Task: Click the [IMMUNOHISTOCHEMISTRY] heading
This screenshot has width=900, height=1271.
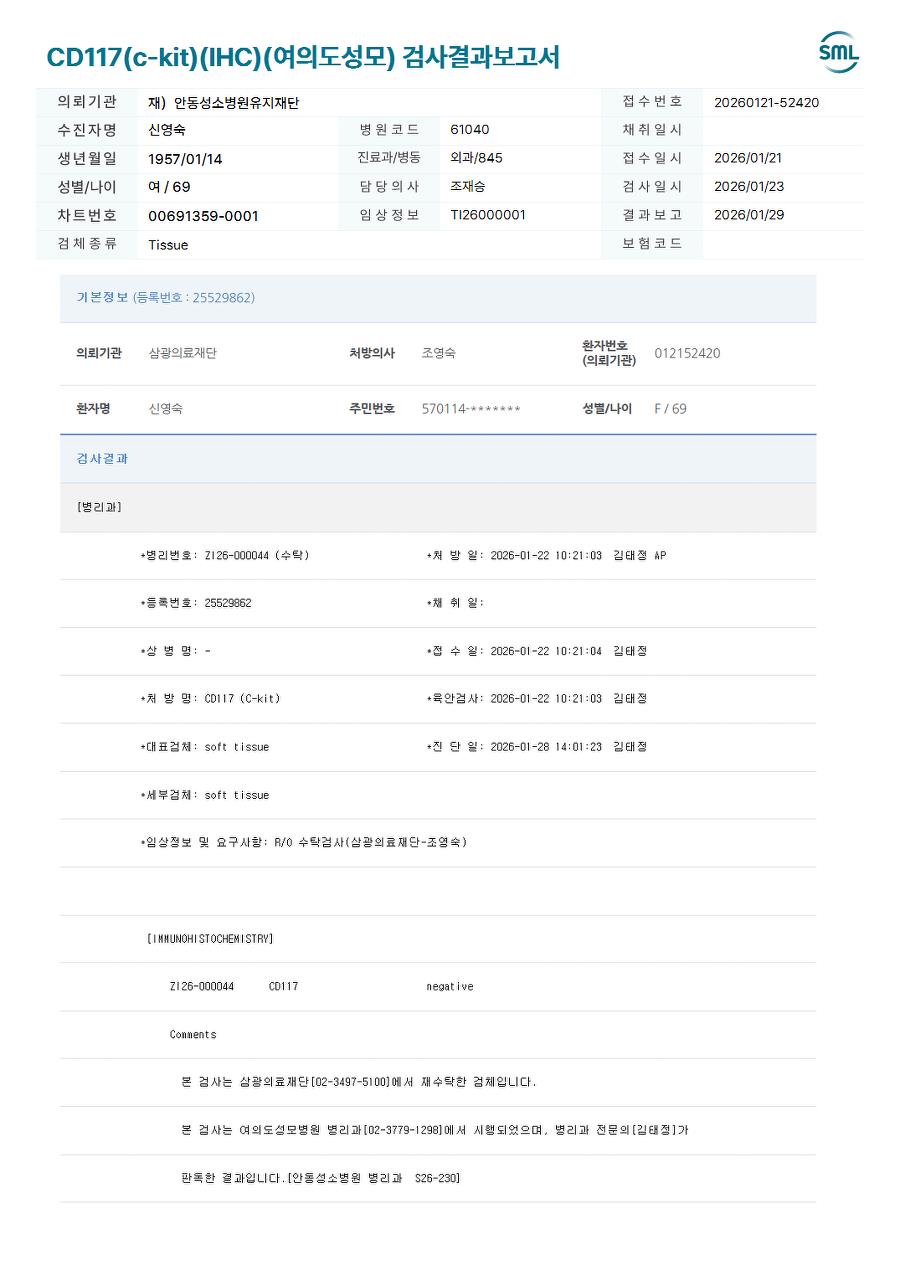Action: 210,939
